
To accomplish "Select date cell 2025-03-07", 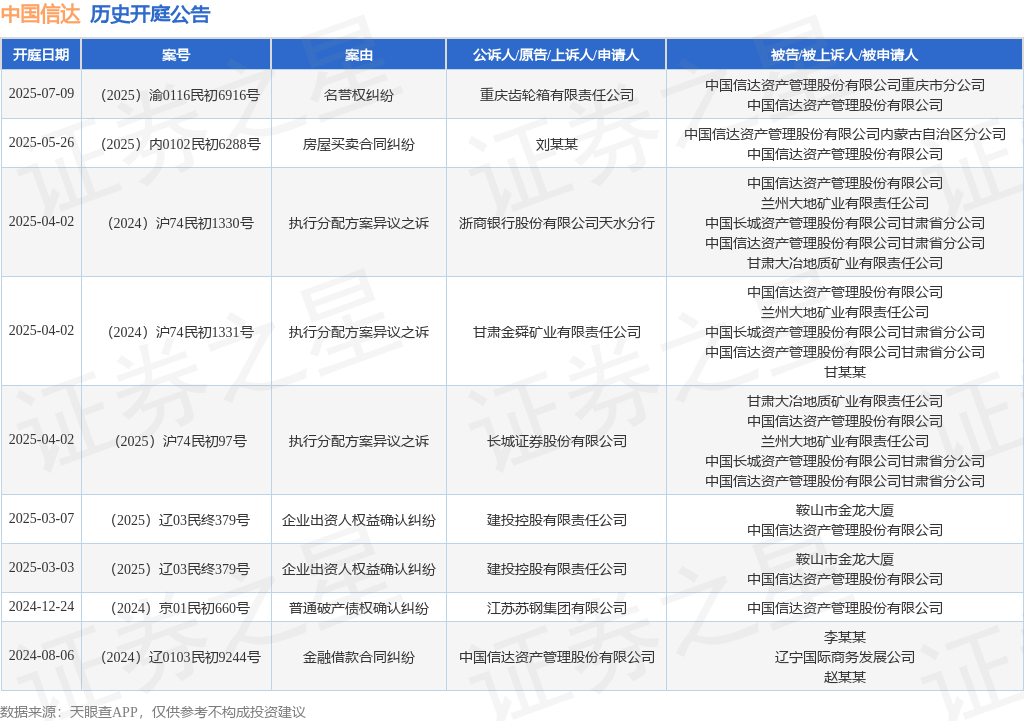I will pos(41,519).
